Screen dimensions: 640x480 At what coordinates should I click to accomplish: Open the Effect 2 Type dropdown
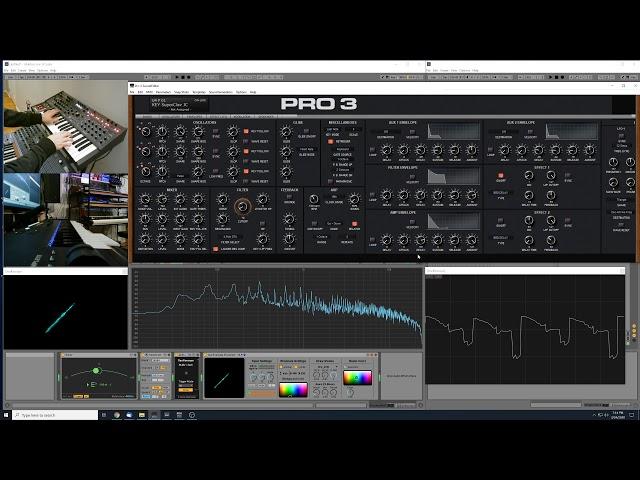500,238
